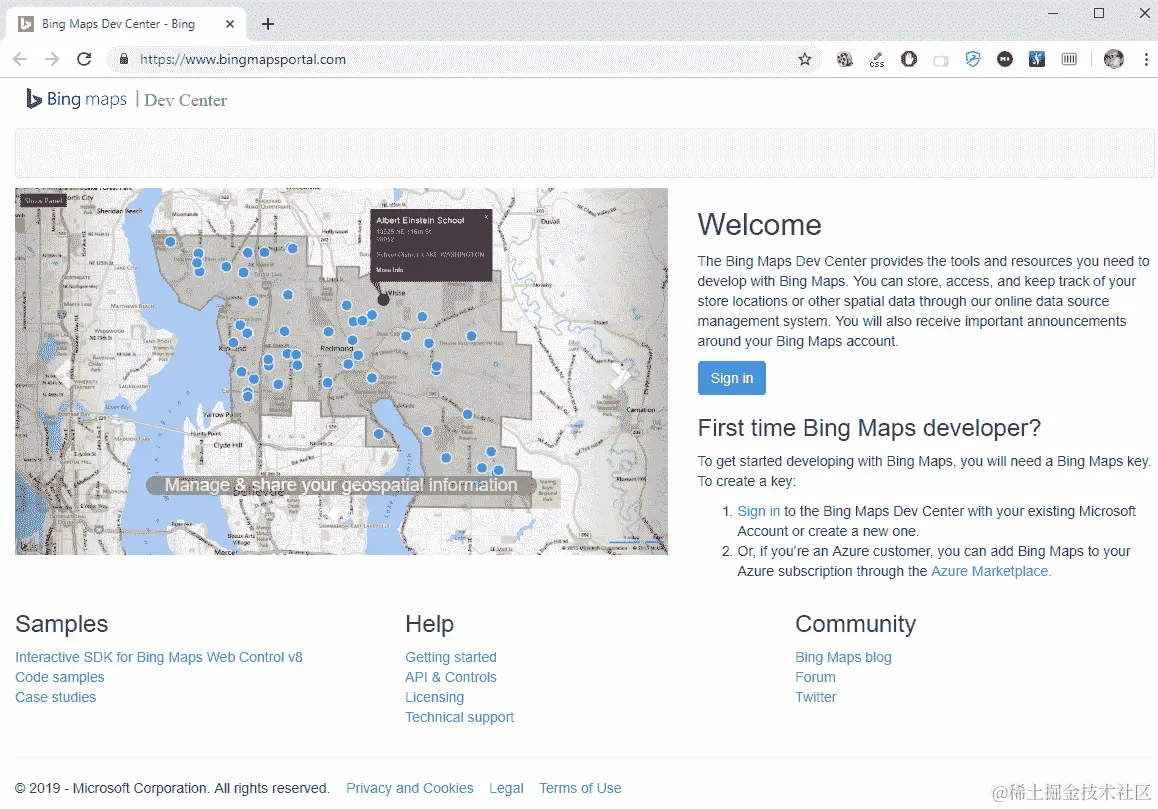
Task: Open the Licensing link
Action: [434, 697]
